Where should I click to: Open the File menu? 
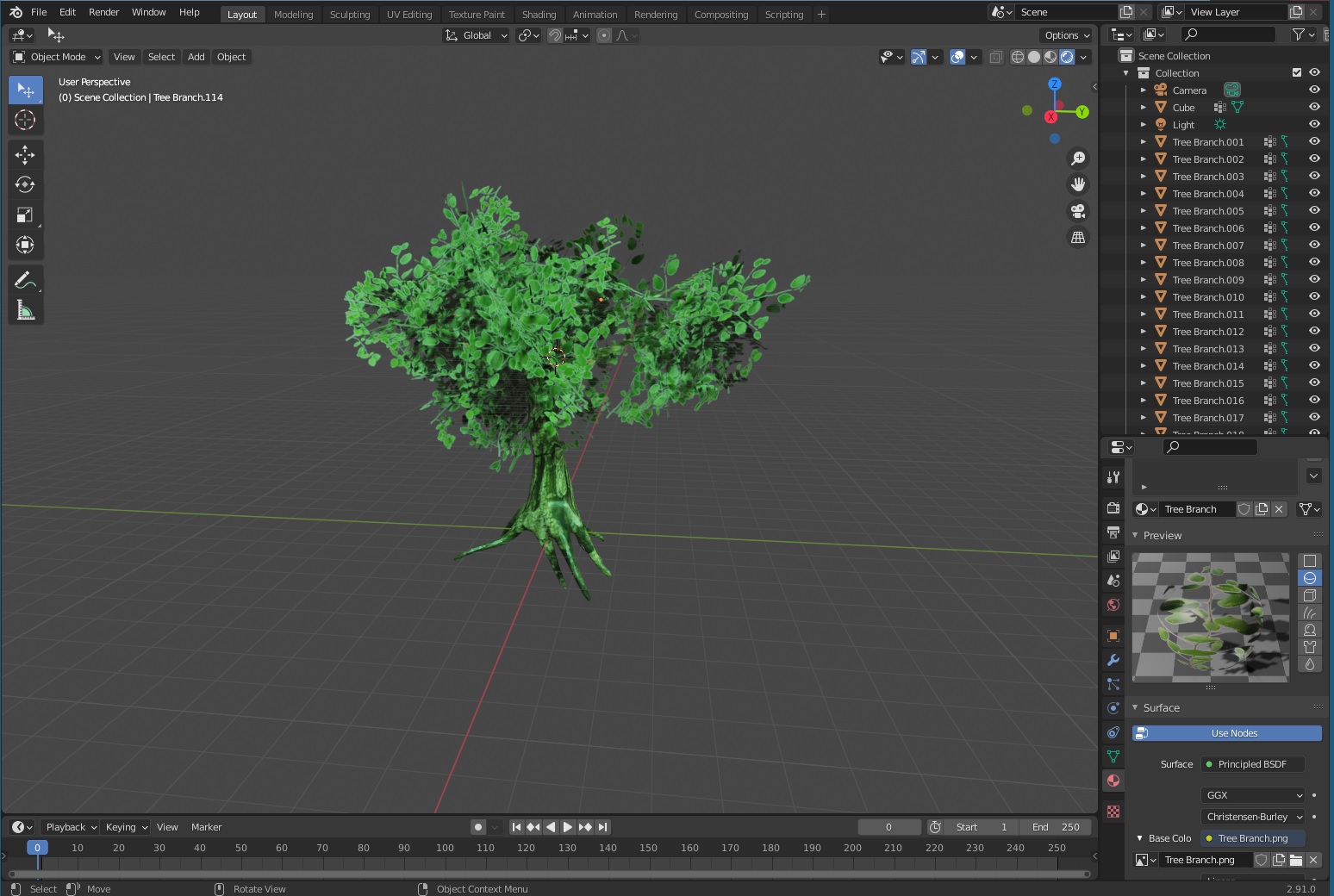coord(39,12)
